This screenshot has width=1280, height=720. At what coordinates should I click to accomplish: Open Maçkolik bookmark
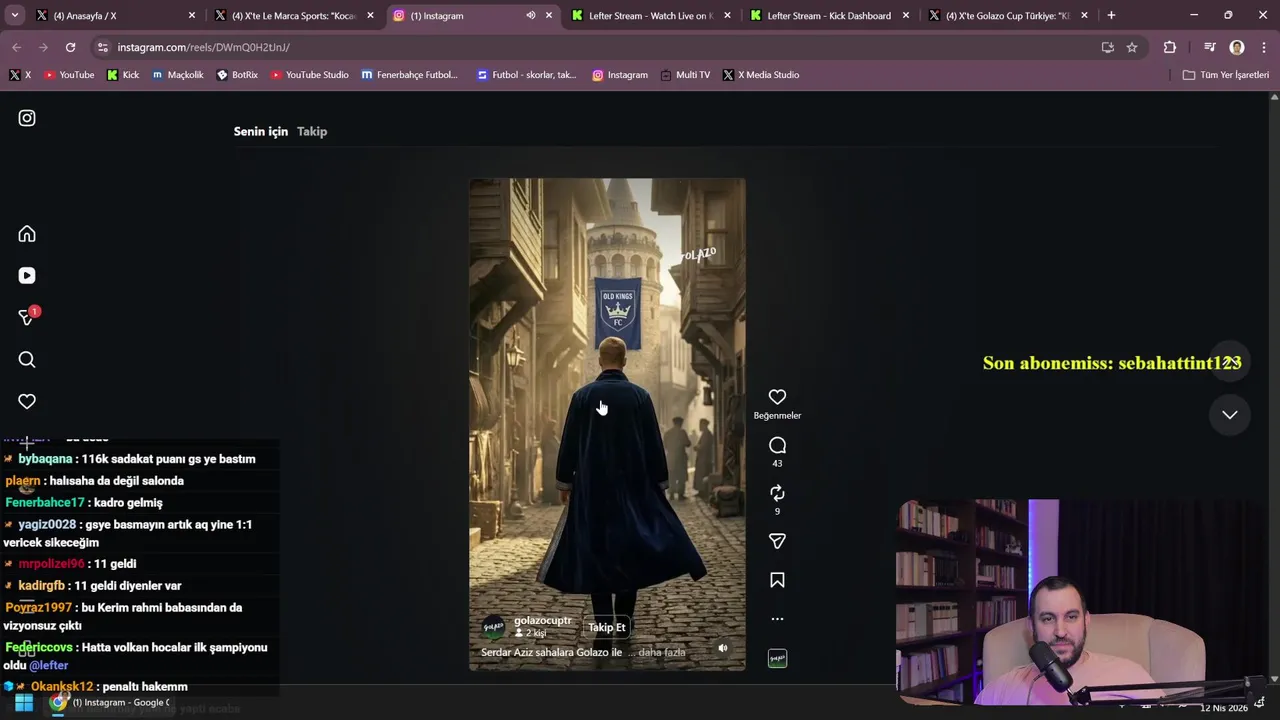178,75
